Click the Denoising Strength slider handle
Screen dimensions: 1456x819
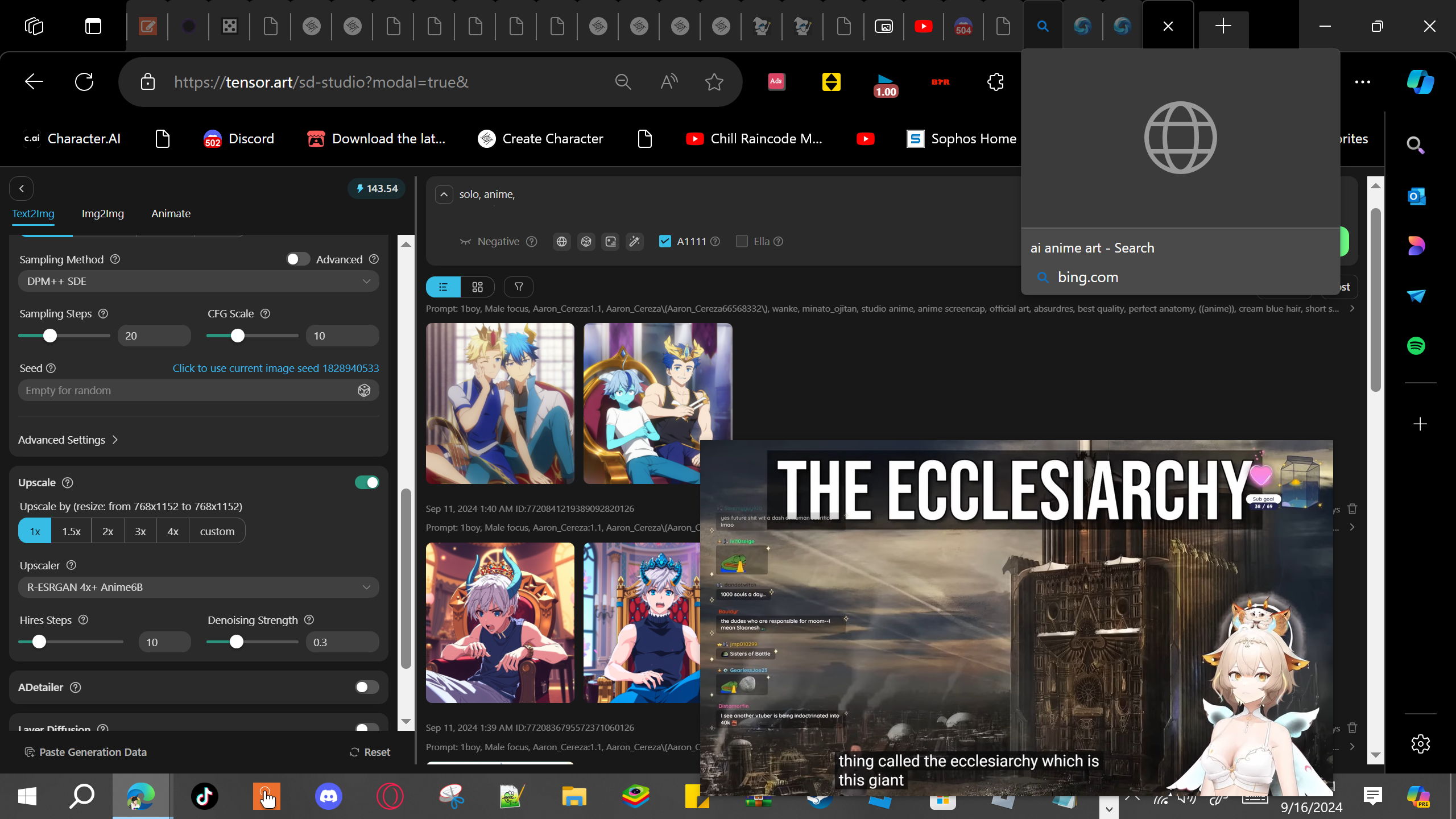point(237,642)
